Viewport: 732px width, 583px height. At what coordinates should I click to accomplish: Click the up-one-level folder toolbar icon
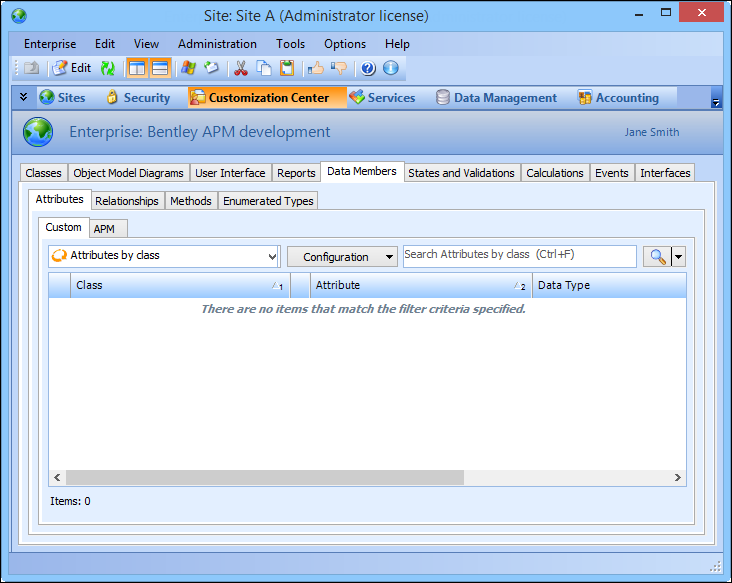coord(31,68)
